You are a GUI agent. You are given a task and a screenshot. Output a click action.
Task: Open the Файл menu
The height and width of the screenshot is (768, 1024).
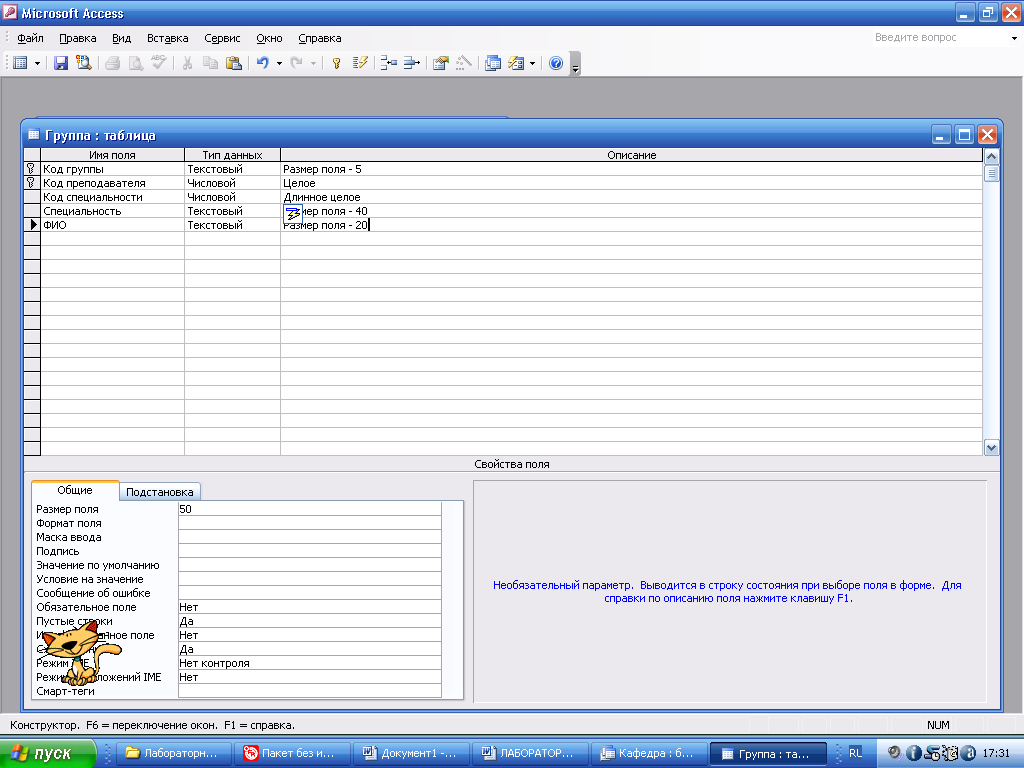30,38
